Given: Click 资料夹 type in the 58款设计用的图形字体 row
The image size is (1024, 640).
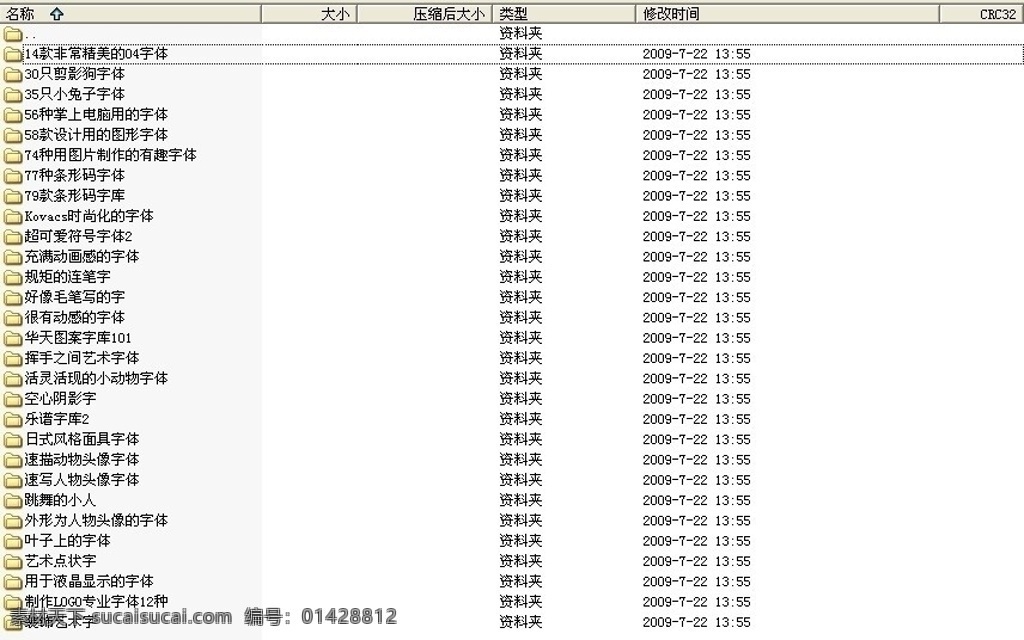Looking at the screenshot, I should [520, 135].
